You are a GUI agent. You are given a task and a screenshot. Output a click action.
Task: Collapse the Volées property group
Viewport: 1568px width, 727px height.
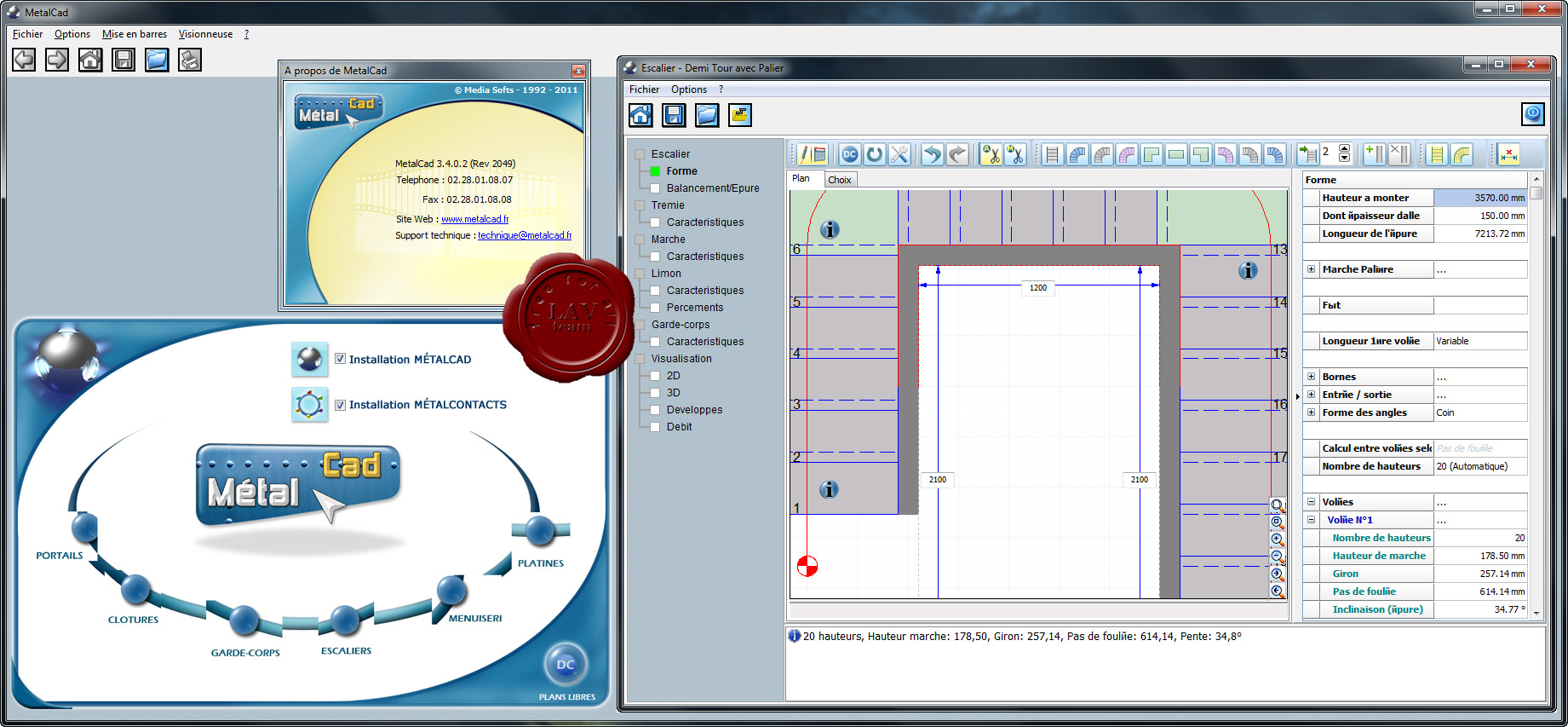coord(1312,502)
